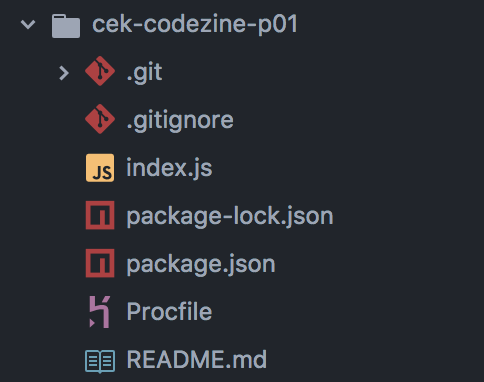Expand the .git folder chevron
The height and width of the screenshot is (382, 484).
pyautogui.click(x=64, y=73)
